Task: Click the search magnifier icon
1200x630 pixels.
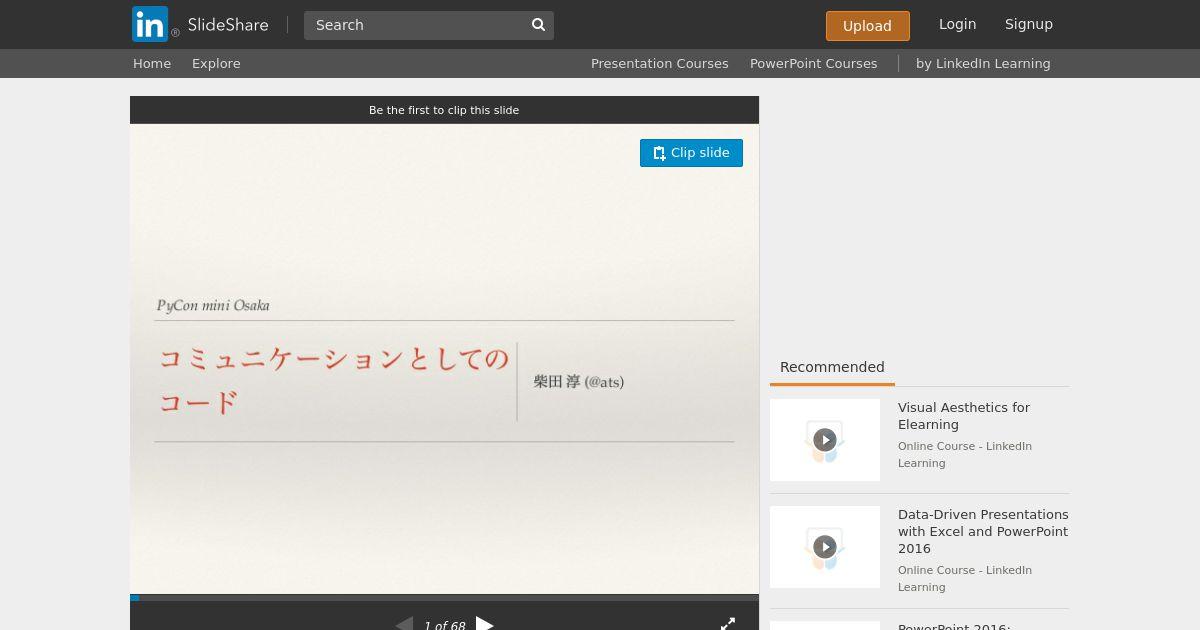Action: click(538, 25)
